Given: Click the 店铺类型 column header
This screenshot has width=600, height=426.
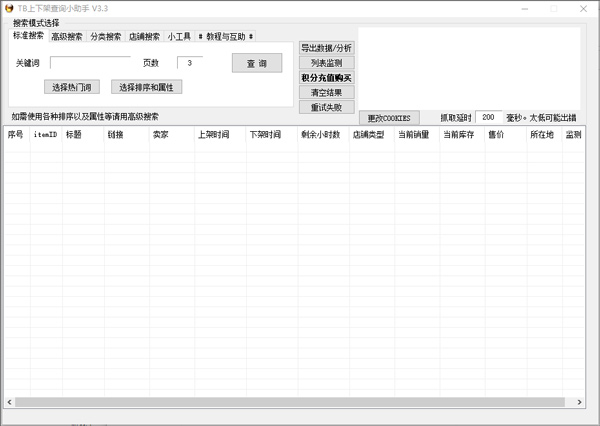Looking at the screenshot, I should (372, 134).
